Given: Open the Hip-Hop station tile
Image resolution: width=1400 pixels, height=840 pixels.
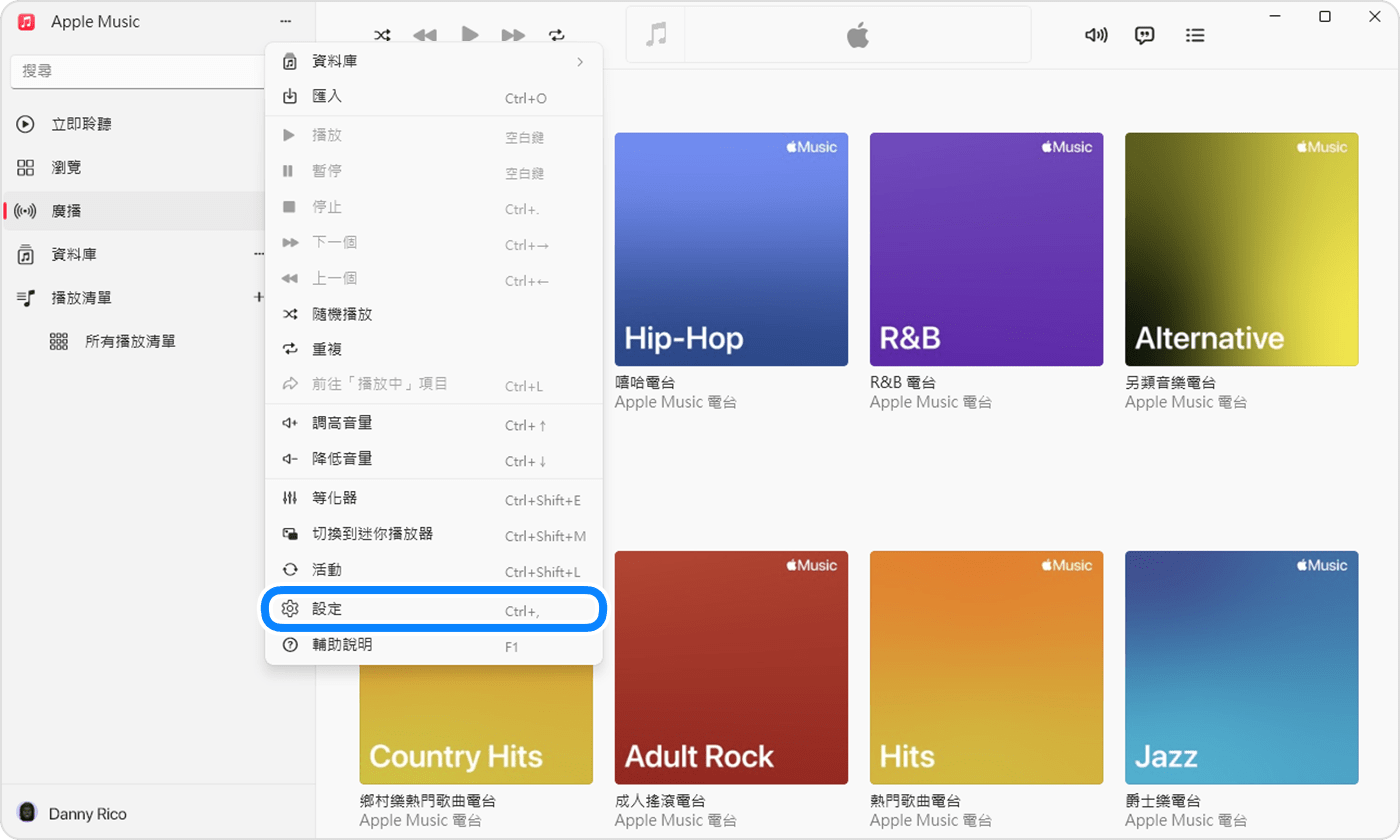Looking at the screenshot, I should [x=731, y=249].
